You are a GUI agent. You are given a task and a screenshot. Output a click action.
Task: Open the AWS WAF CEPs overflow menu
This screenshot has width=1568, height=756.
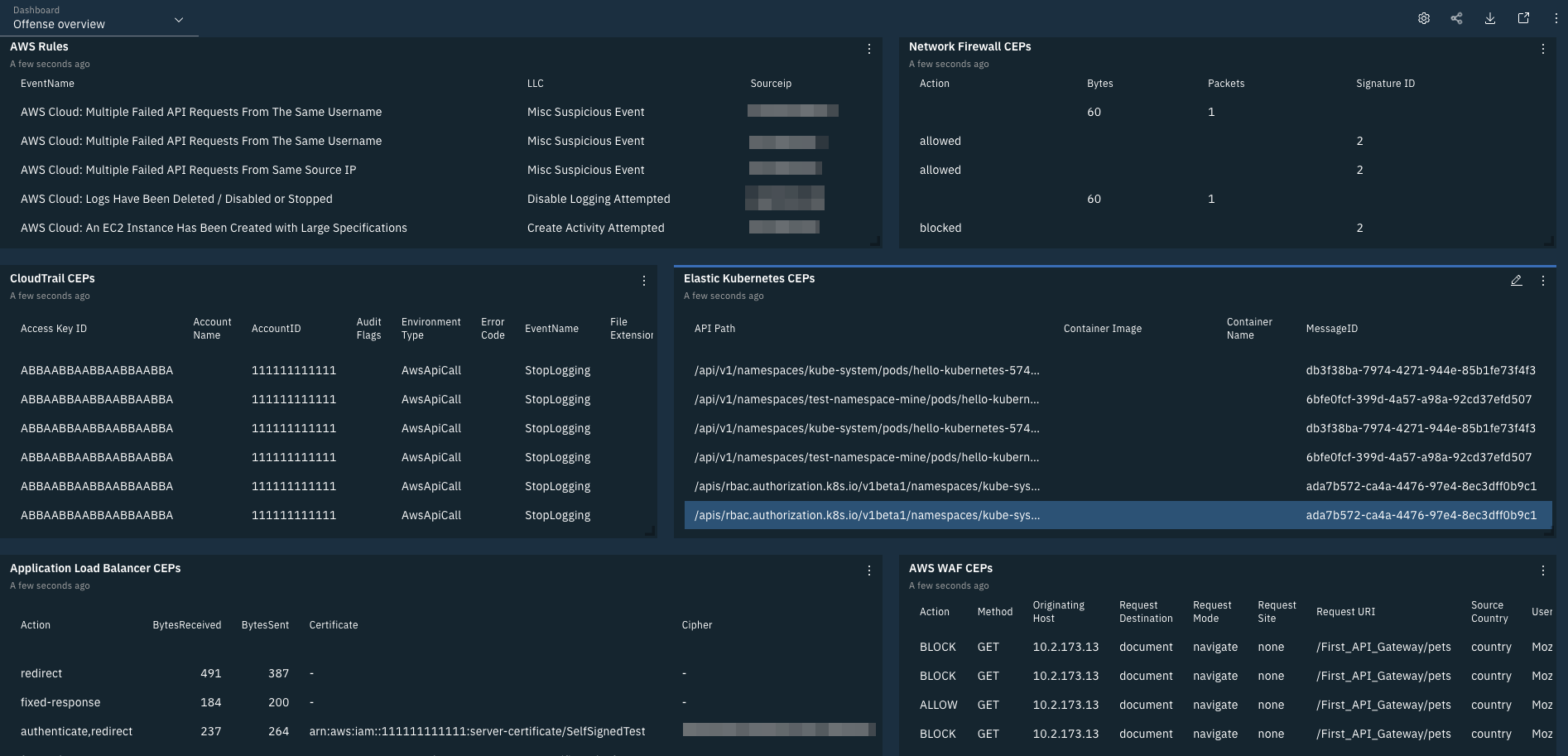tap(1543, 571)
